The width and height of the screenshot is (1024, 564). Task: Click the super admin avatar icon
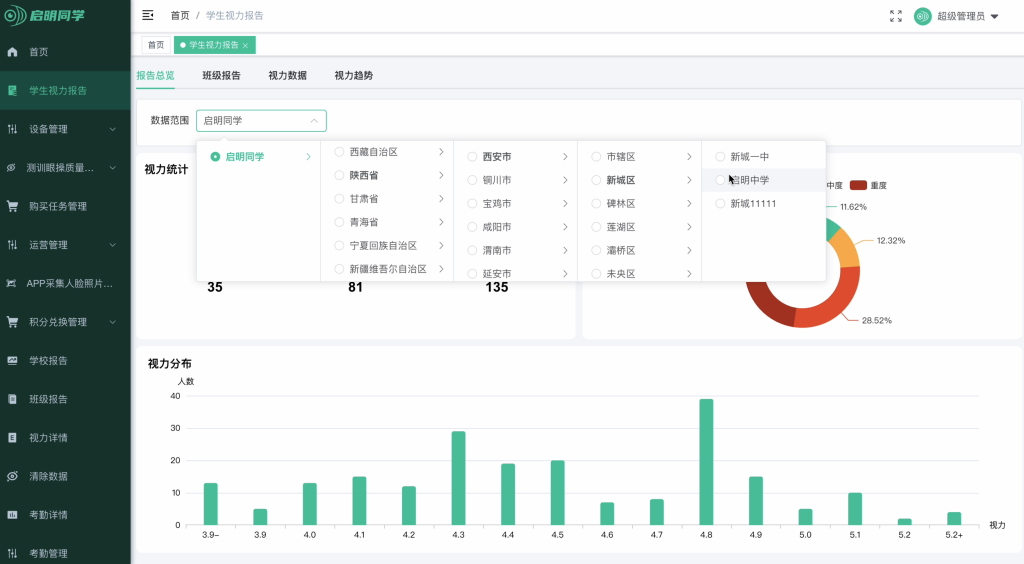click(922, 16)
